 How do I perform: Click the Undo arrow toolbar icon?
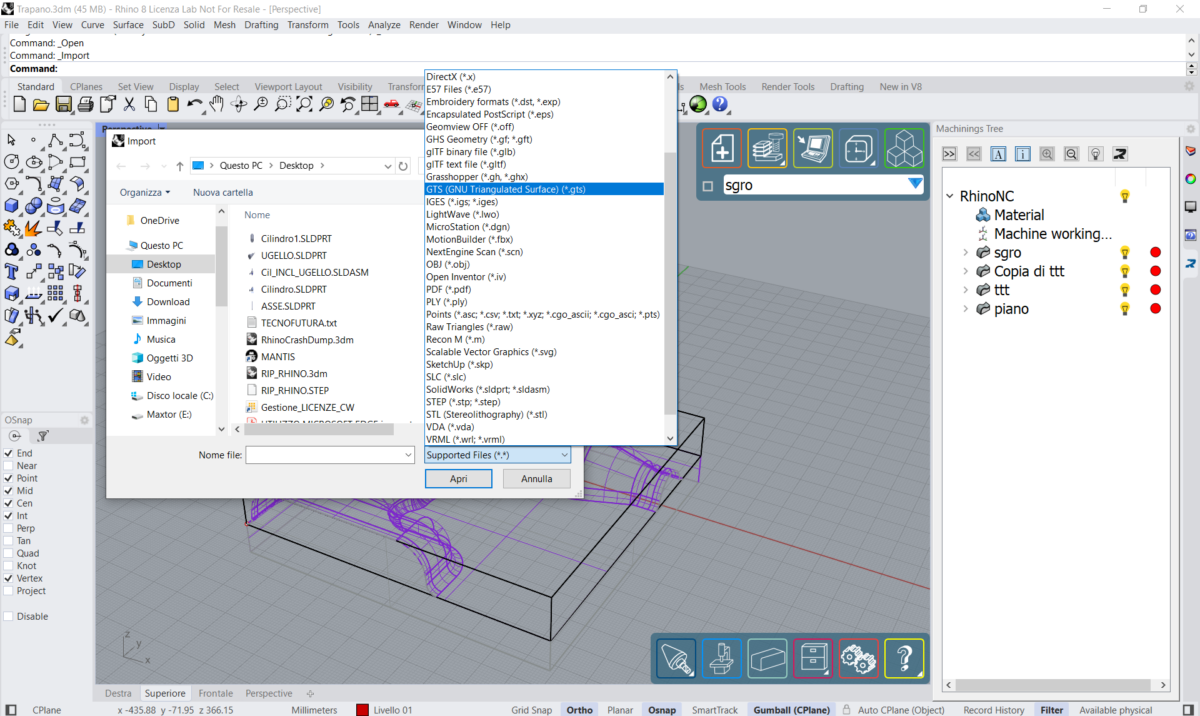[x=195, y=104]
